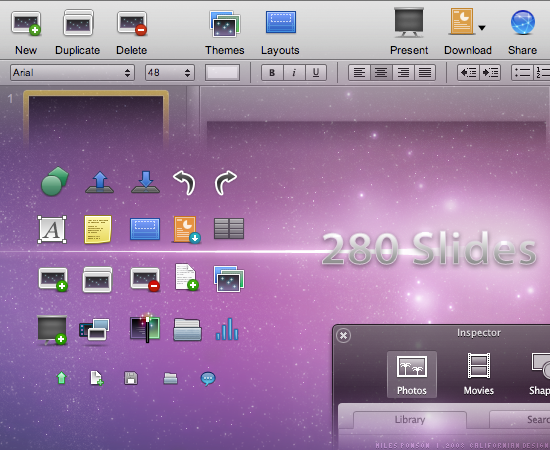Apply a numbered list
Viewport: 550px width, 450px height.
point(542,73)
